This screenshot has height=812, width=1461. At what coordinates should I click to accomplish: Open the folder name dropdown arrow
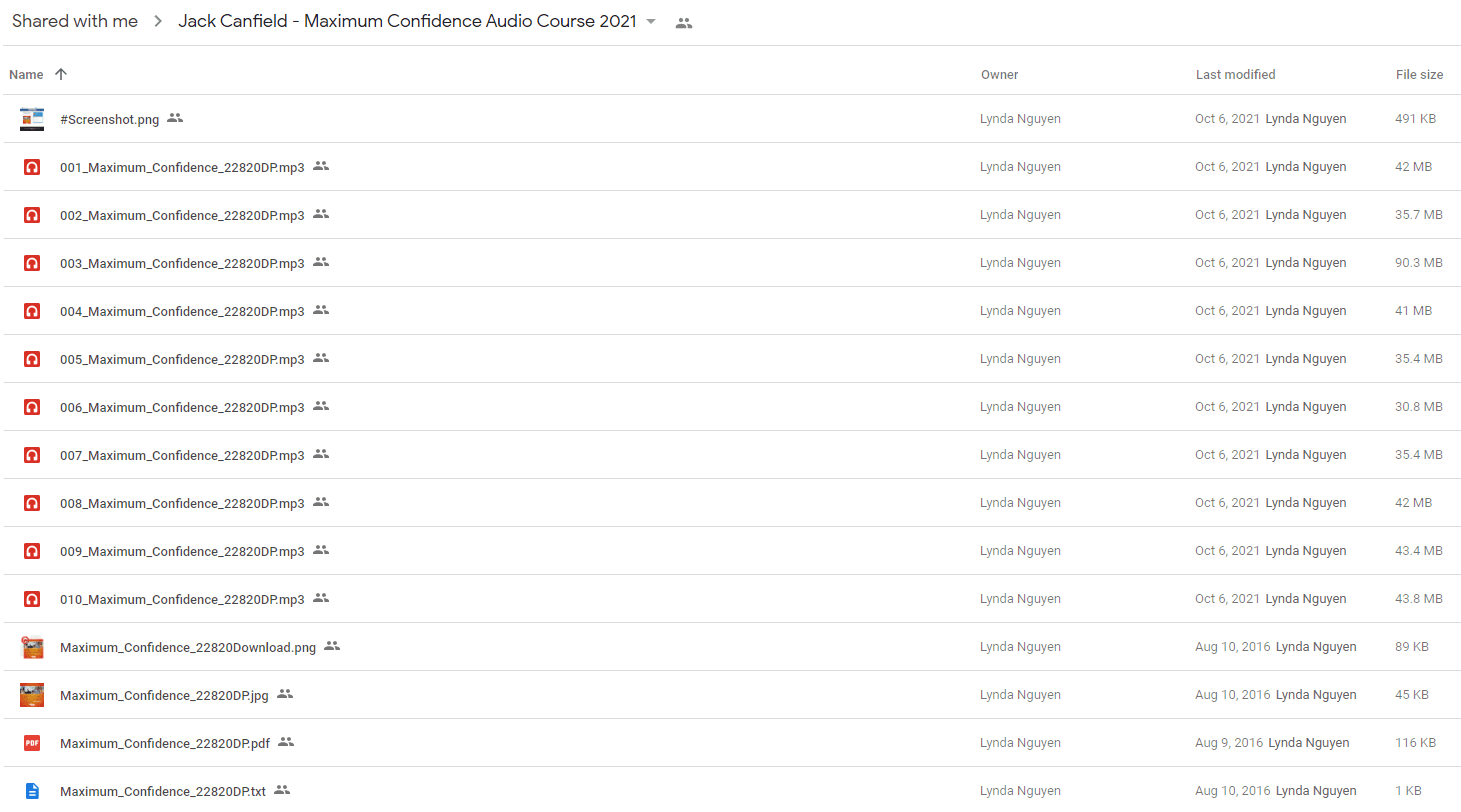click(652, 22)
